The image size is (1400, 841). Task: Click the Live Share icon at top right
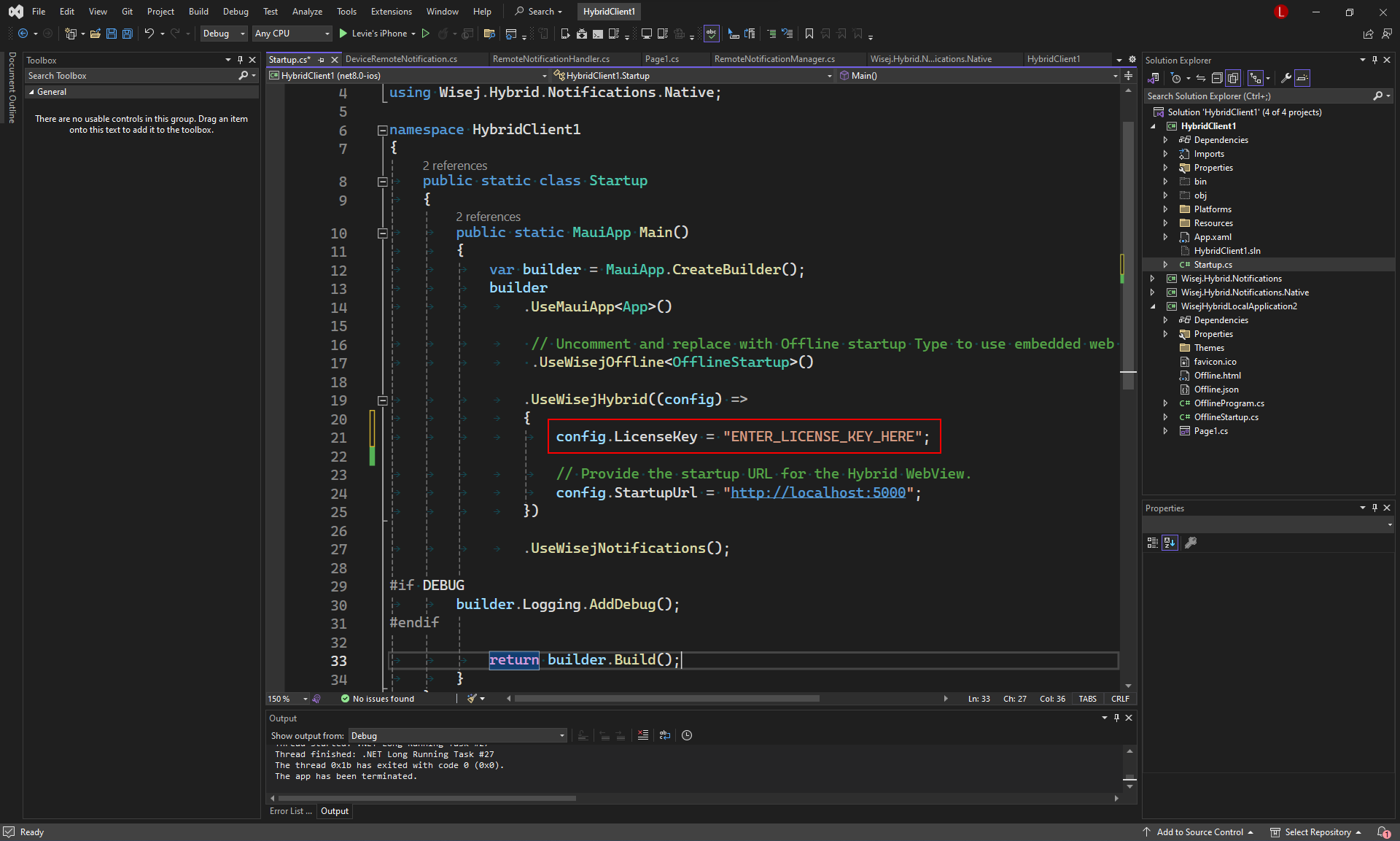click(1368, 34)
